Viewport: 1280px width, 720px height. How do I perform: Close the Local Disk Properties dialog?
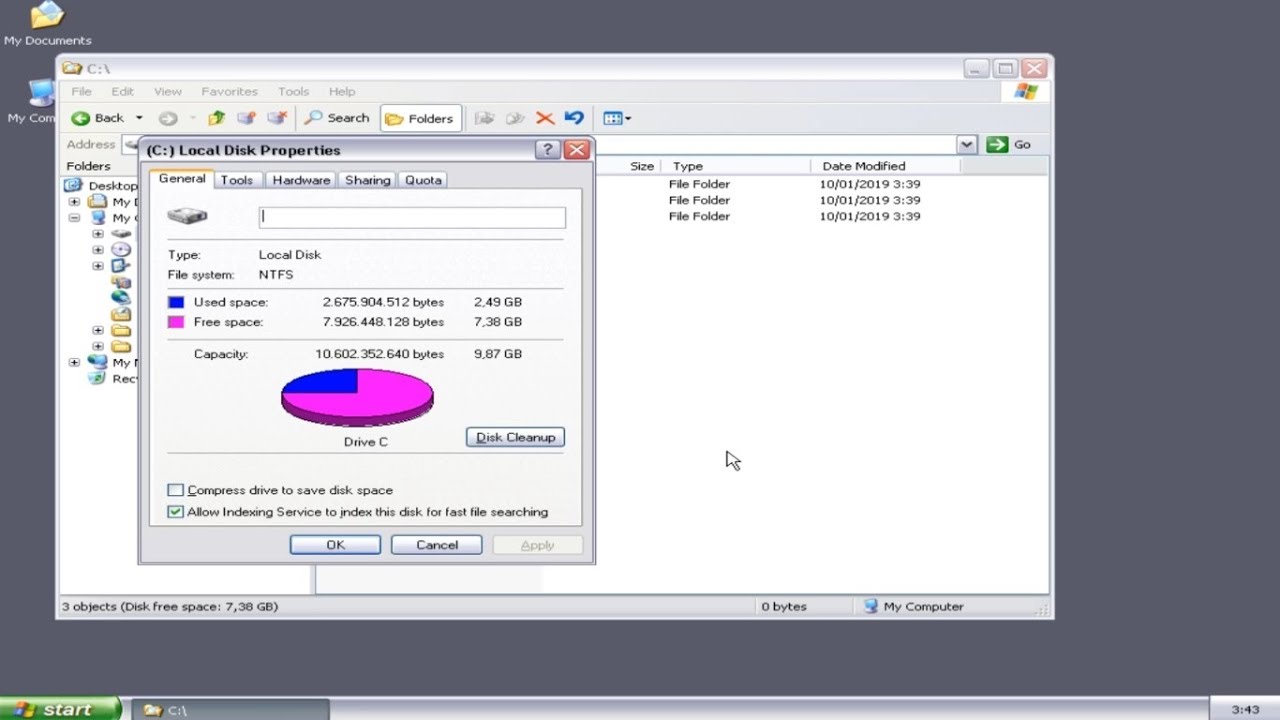576,150
